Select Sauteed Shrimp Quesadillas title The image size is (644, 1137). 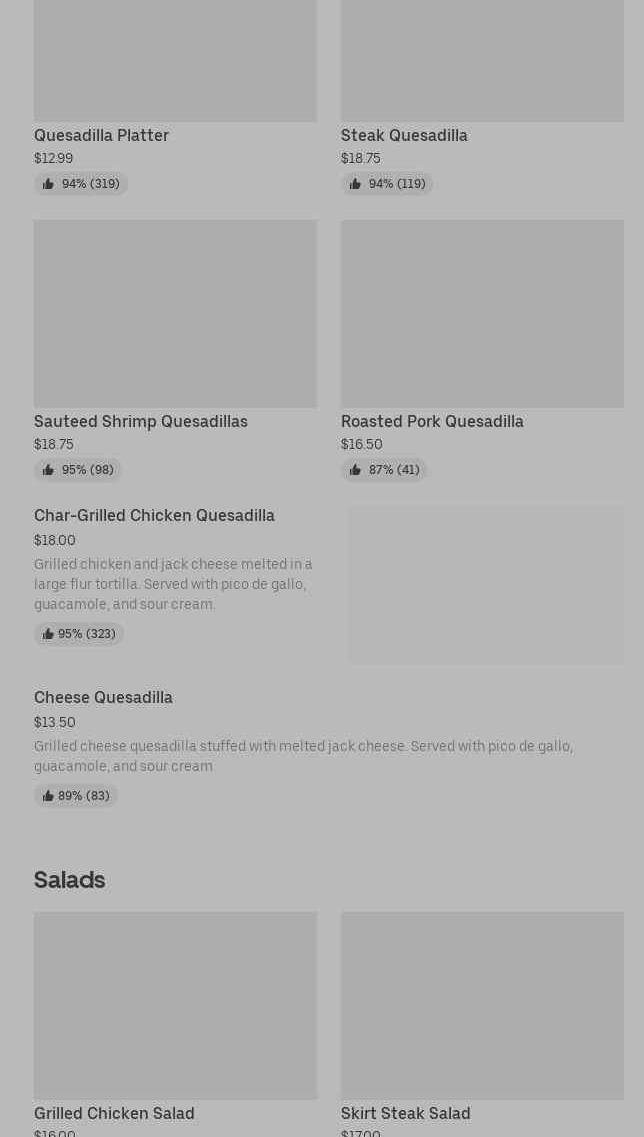[141, 421]
